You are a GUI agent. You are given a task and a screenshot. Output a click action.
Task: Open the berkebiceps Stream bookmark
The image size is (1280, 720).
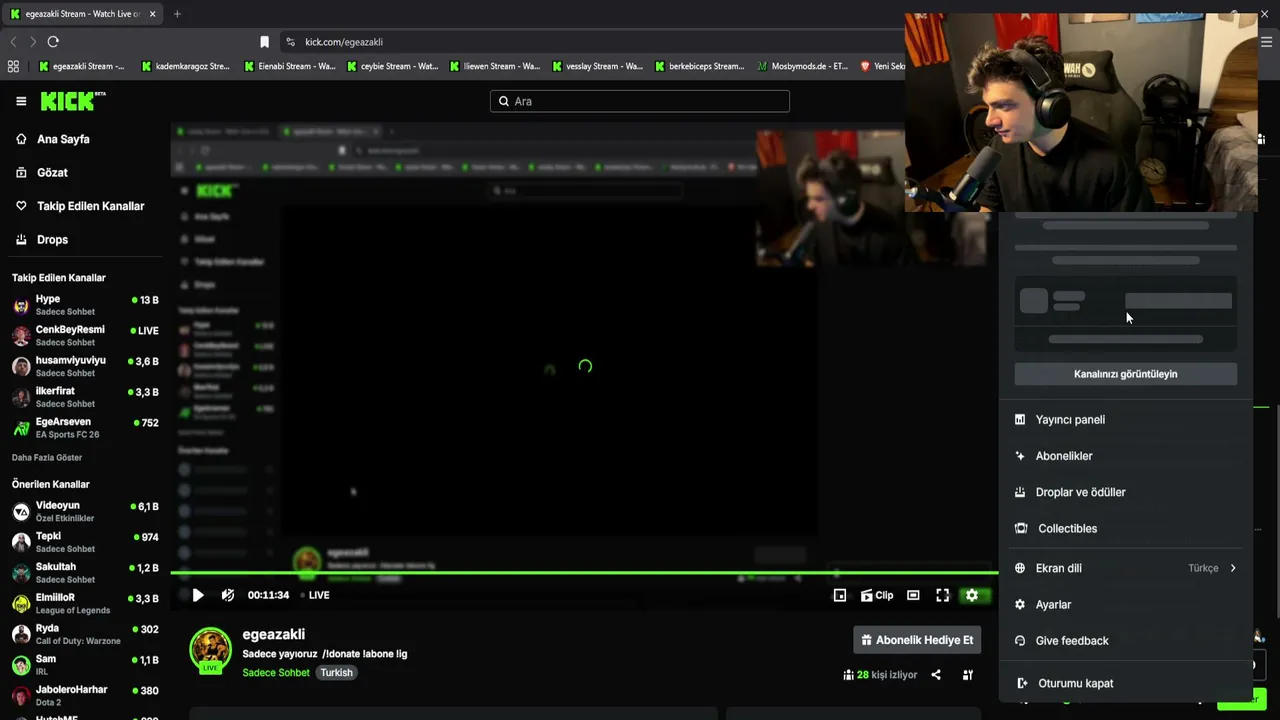pyautogui.click(x=700, y=66)
